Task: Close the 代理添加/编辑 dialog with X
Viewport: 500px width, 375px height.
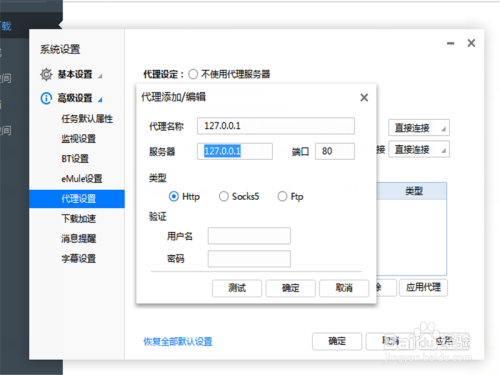Action: [364, 98]
